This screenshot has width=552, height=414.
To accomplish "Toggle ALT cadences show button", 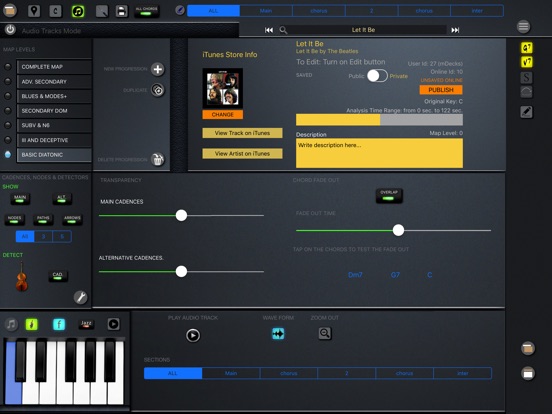I will tap(62, 199).
